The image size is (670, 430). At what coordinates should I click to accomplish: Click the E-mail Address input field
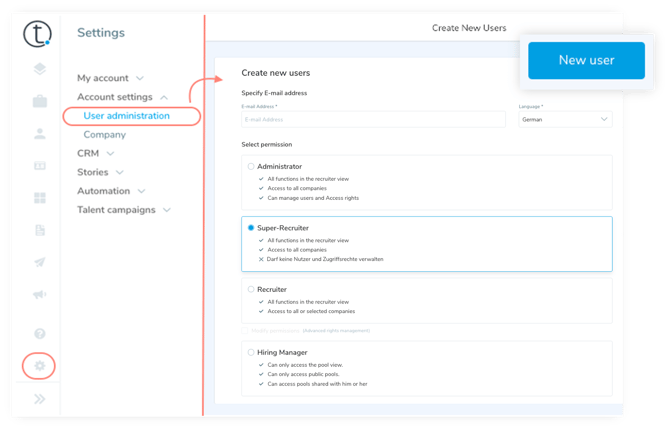coord(373,119)
